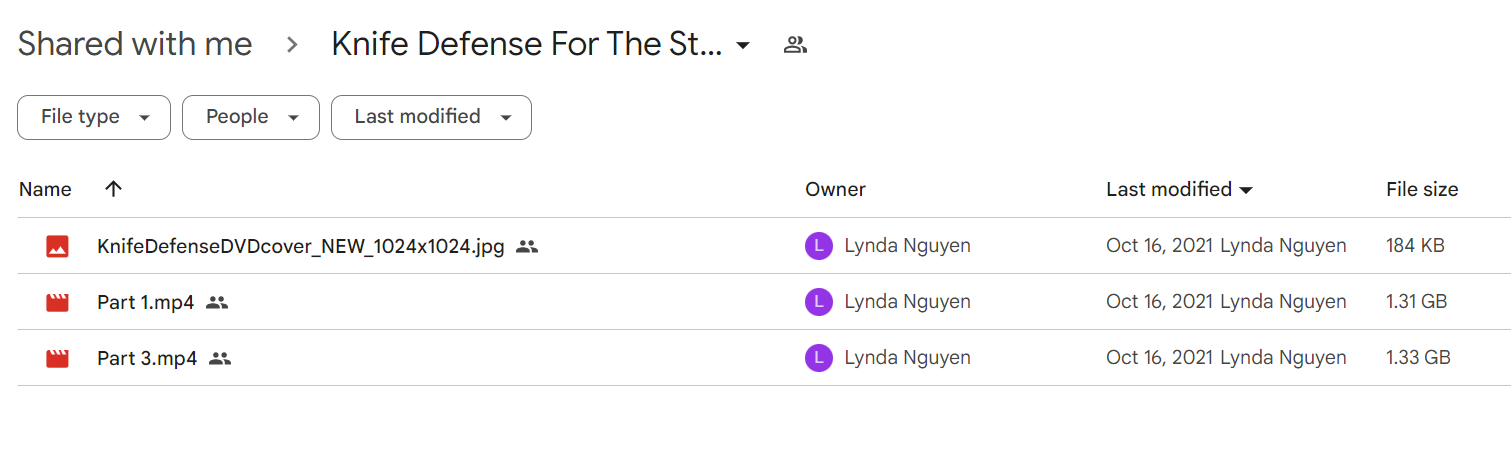Viewport: 1511px width, 450px height.
Task: Select the KnifeDefenseDVDcover_NEW_1024x1024.jpg file
Action: 301,246
